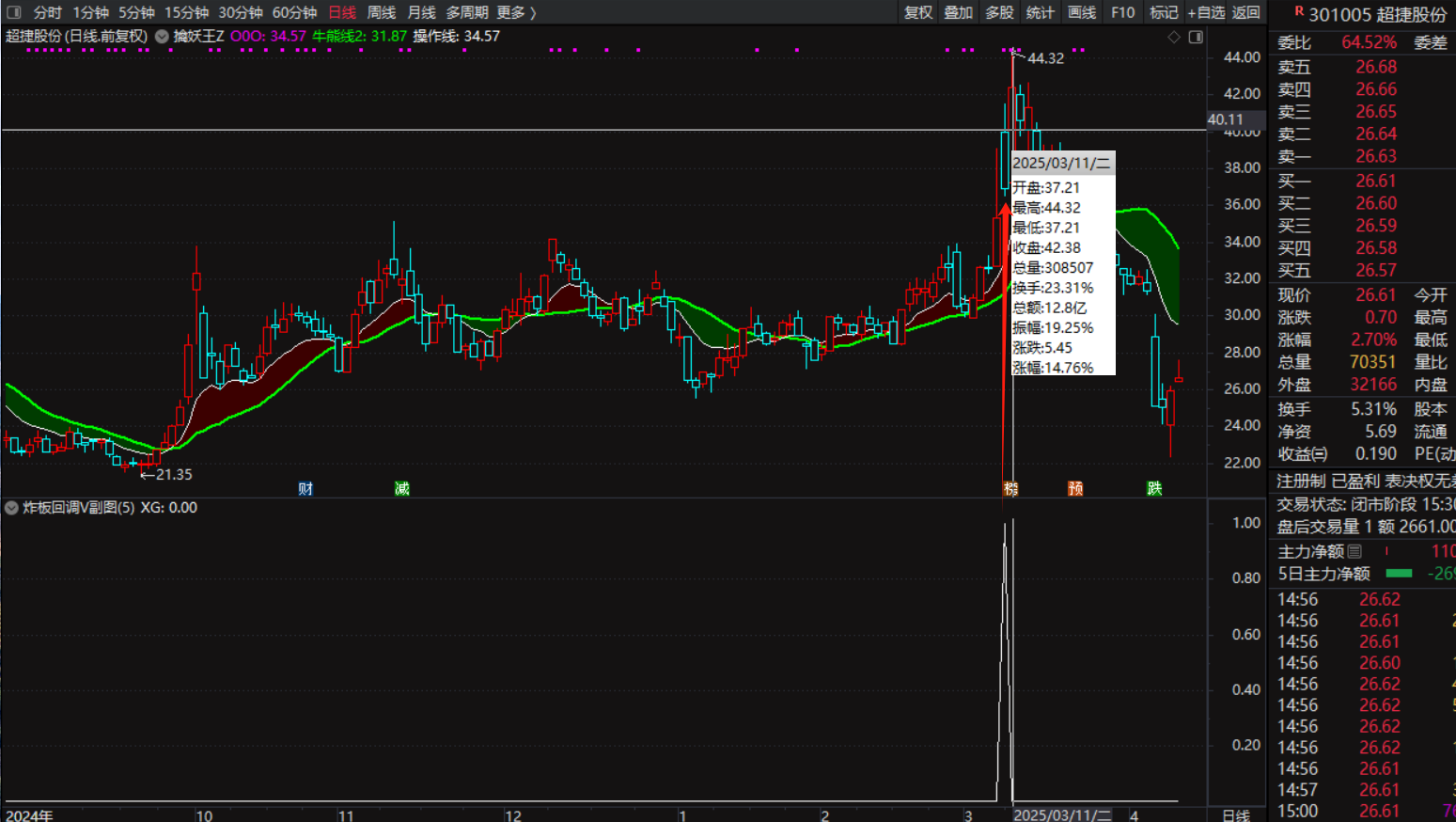Click the 减 event marker icon

(x=402, y=488)
